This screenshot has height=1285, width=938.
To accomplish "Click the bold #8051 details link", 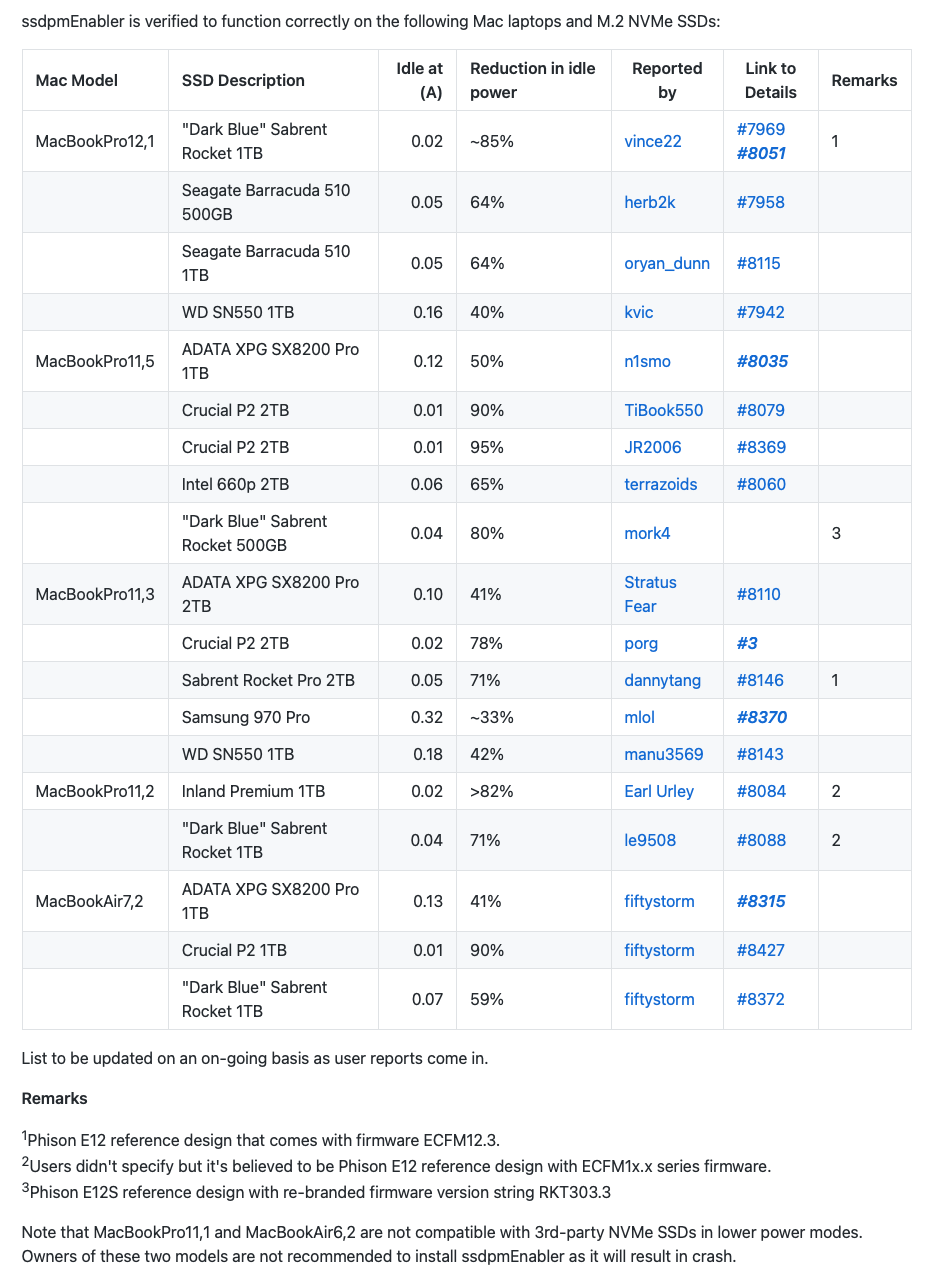I will point(761,153).
